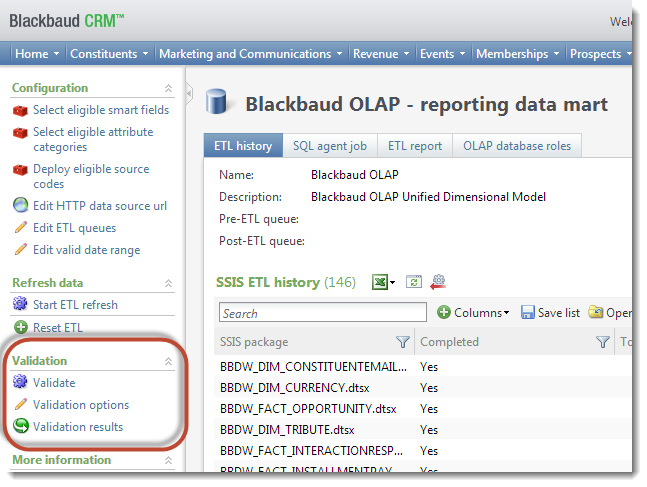Click the blue database cylinder icon
Image resolution: width=647 pixels, height=487 pixels.
point(216,101)
